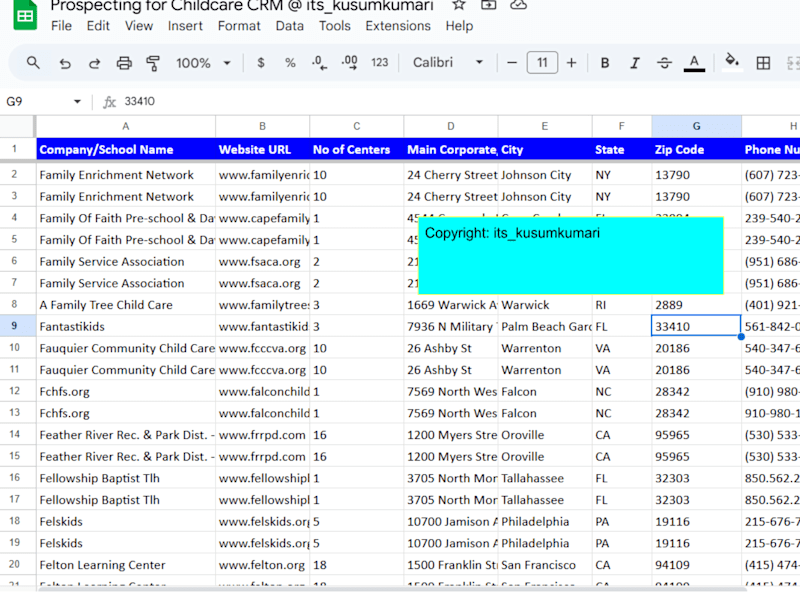800x600 pixels.
Task: Click the document title 'Prospecting for Childcare CRM'
Action: 166,6
